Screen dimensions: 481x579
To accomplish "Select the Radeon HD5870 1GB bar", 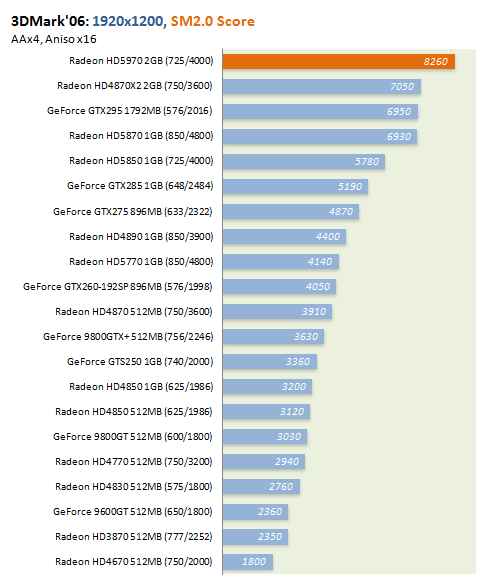I will [x=320, y=136].
